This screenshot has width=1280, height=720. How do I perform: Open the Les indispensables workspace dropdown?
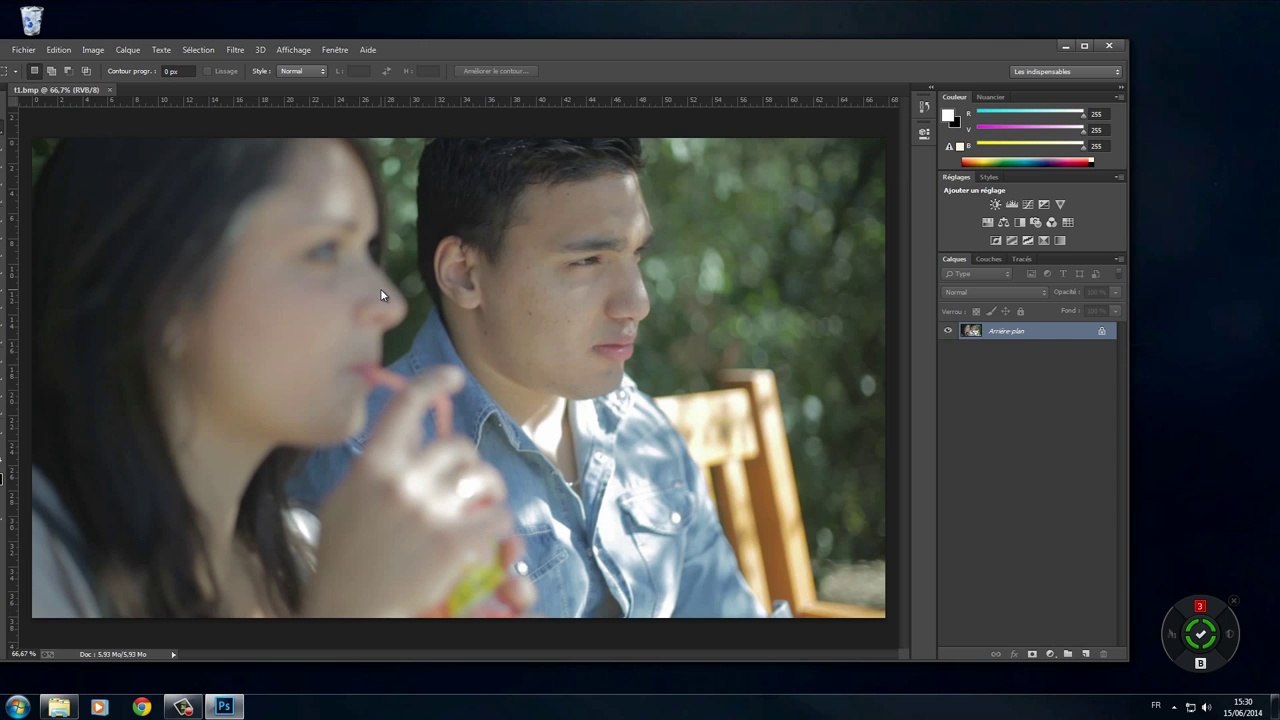point(1066,72)
